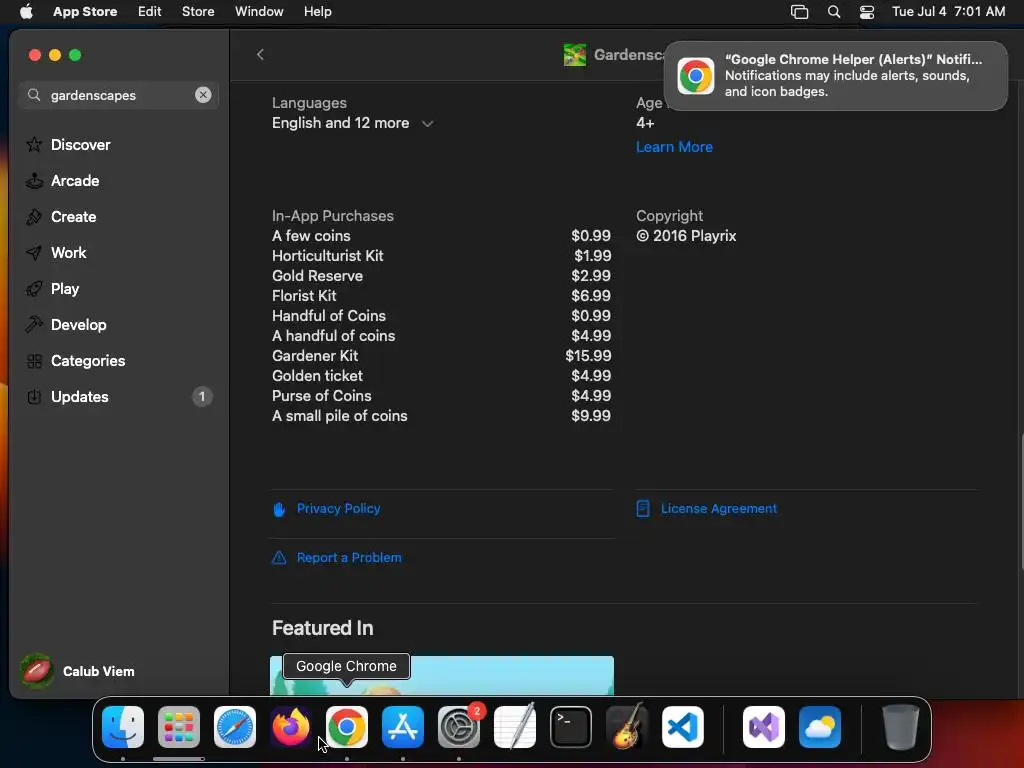Viewport: 1024px width, 768px height.
Task: Go to Arcade in sidebar
Action: [x=118, y=180]
